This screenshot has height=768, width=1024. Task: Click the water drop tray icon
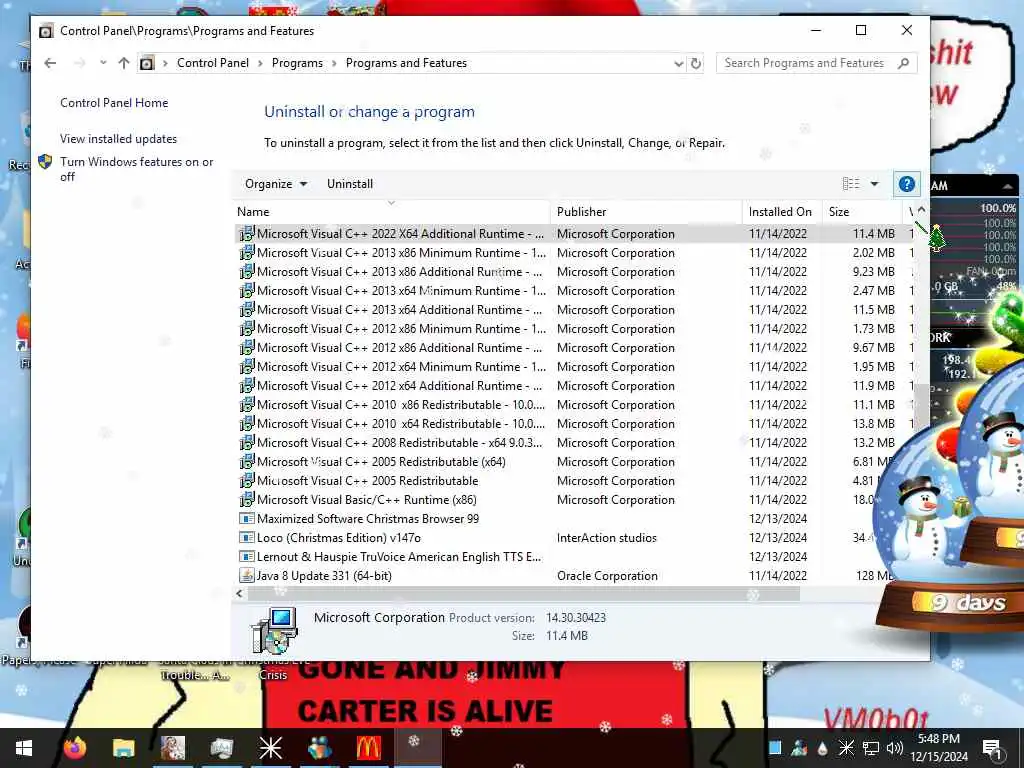tap(822, 748)
